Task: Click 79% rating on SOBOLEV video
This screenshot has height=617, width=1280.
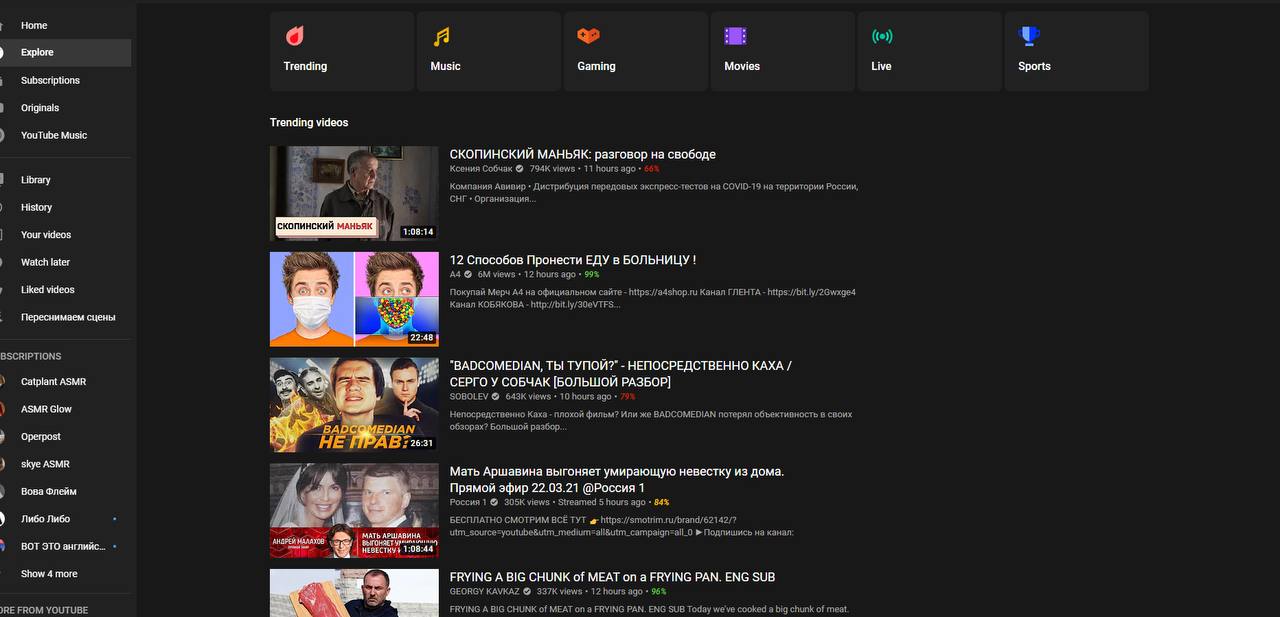Action: [627, 397]
